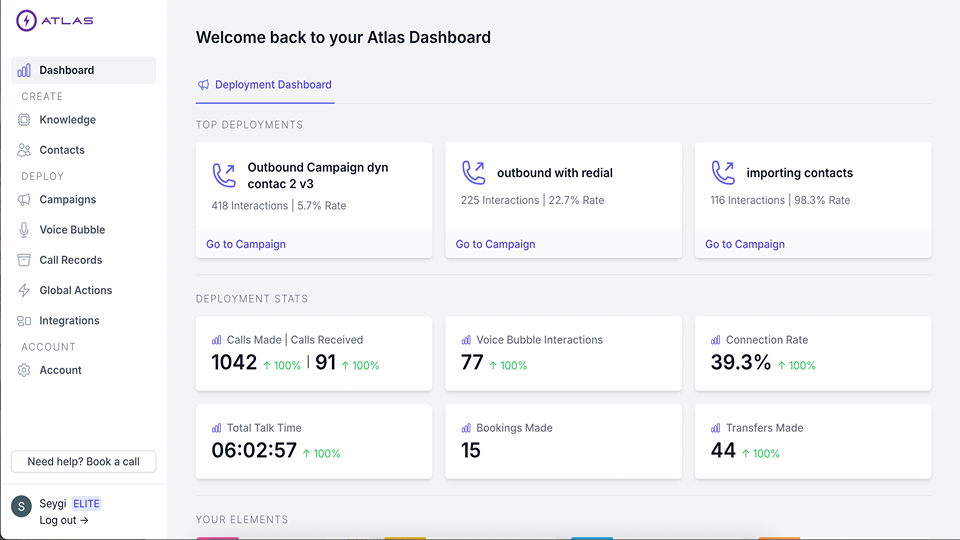Open the Dashboard menu item

click(84, 70)
